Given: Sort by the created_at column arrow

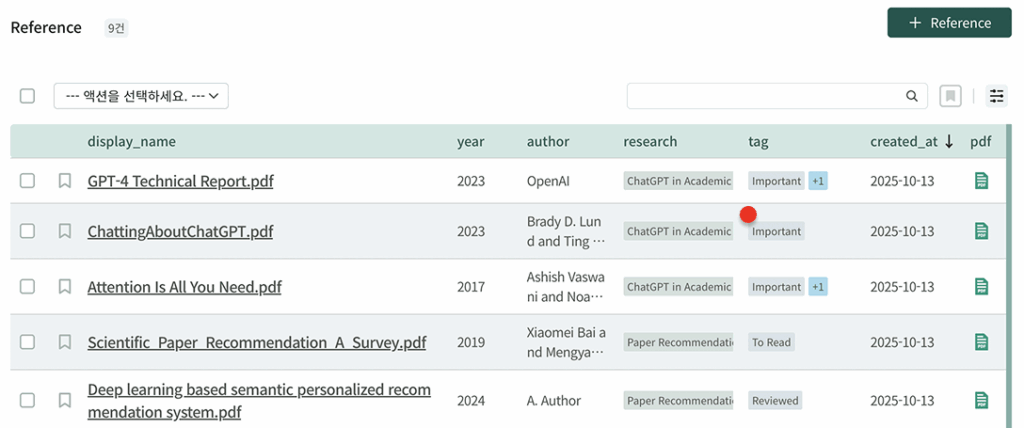Looking at the screenshot, I should point(949,142).
